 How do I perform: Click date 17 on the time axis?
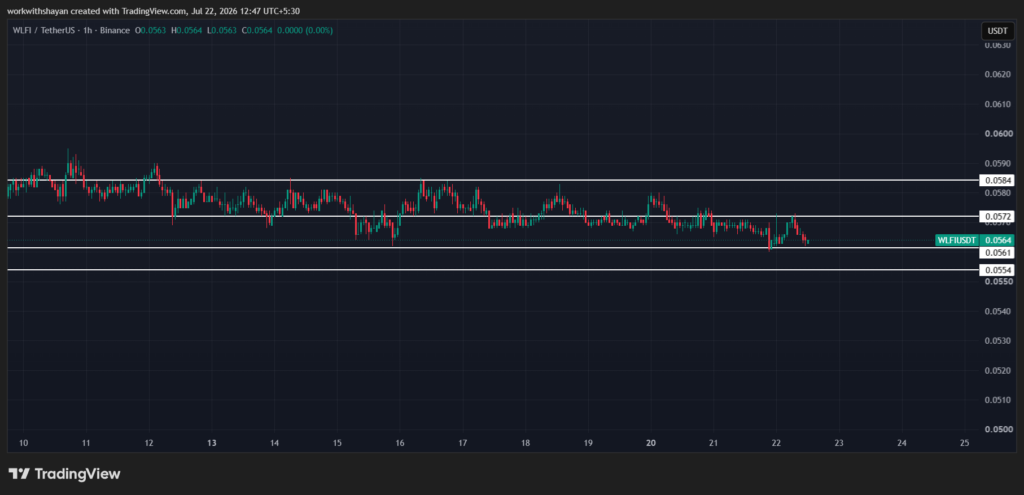tap(462, 443)
